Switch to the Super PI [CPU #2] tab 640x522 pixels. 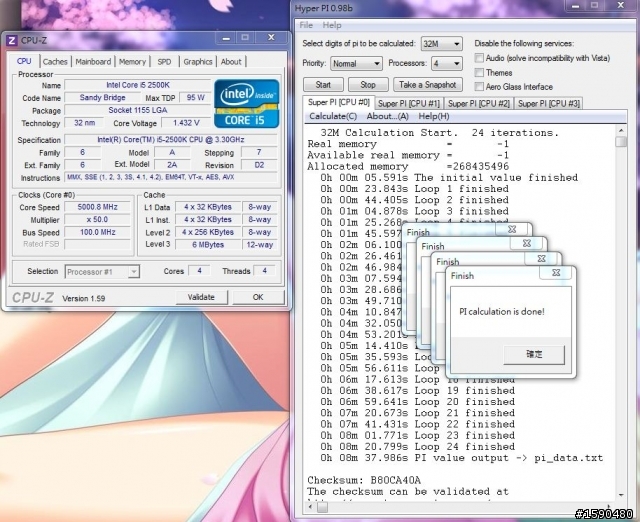pyautogui.click(x=479, y=104)
